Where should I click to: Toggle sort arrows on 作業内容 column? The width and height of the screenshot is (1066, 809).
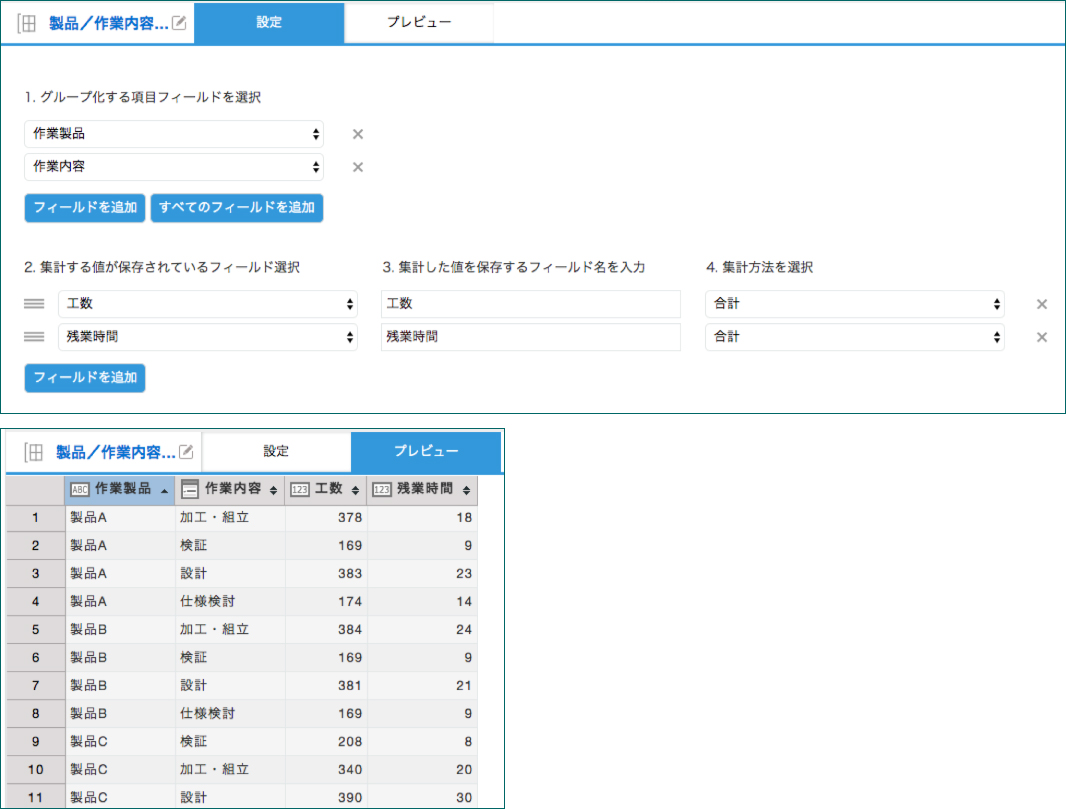coord(273,490)
